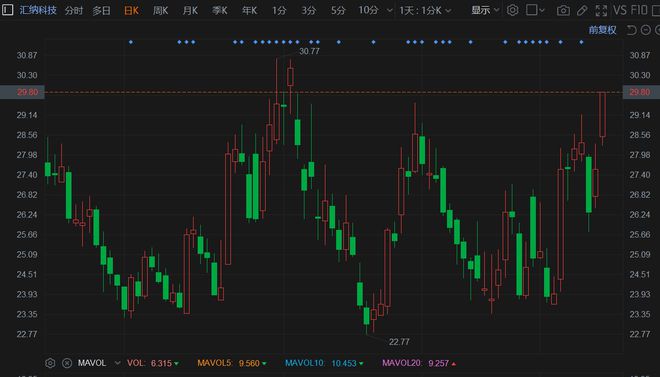Click the MAVOL5 9.560 value

[x=232, y=363]
